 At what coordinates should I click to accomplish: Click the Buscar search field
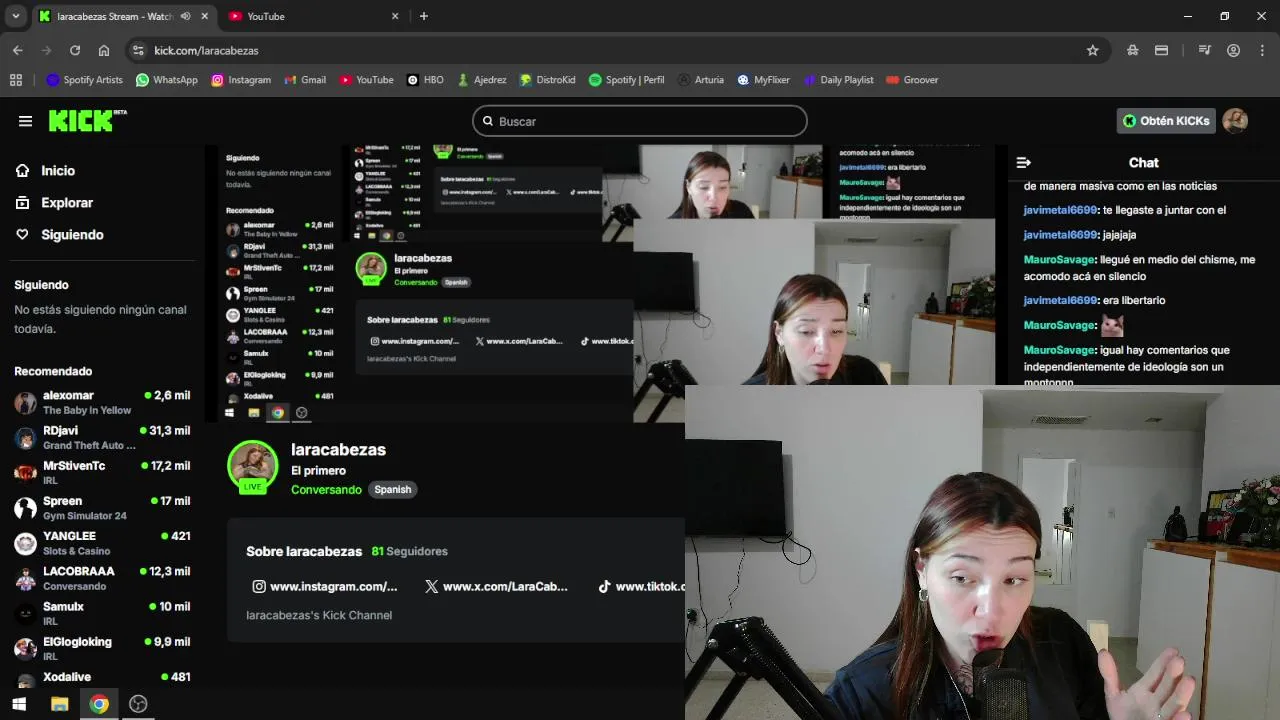640,121
